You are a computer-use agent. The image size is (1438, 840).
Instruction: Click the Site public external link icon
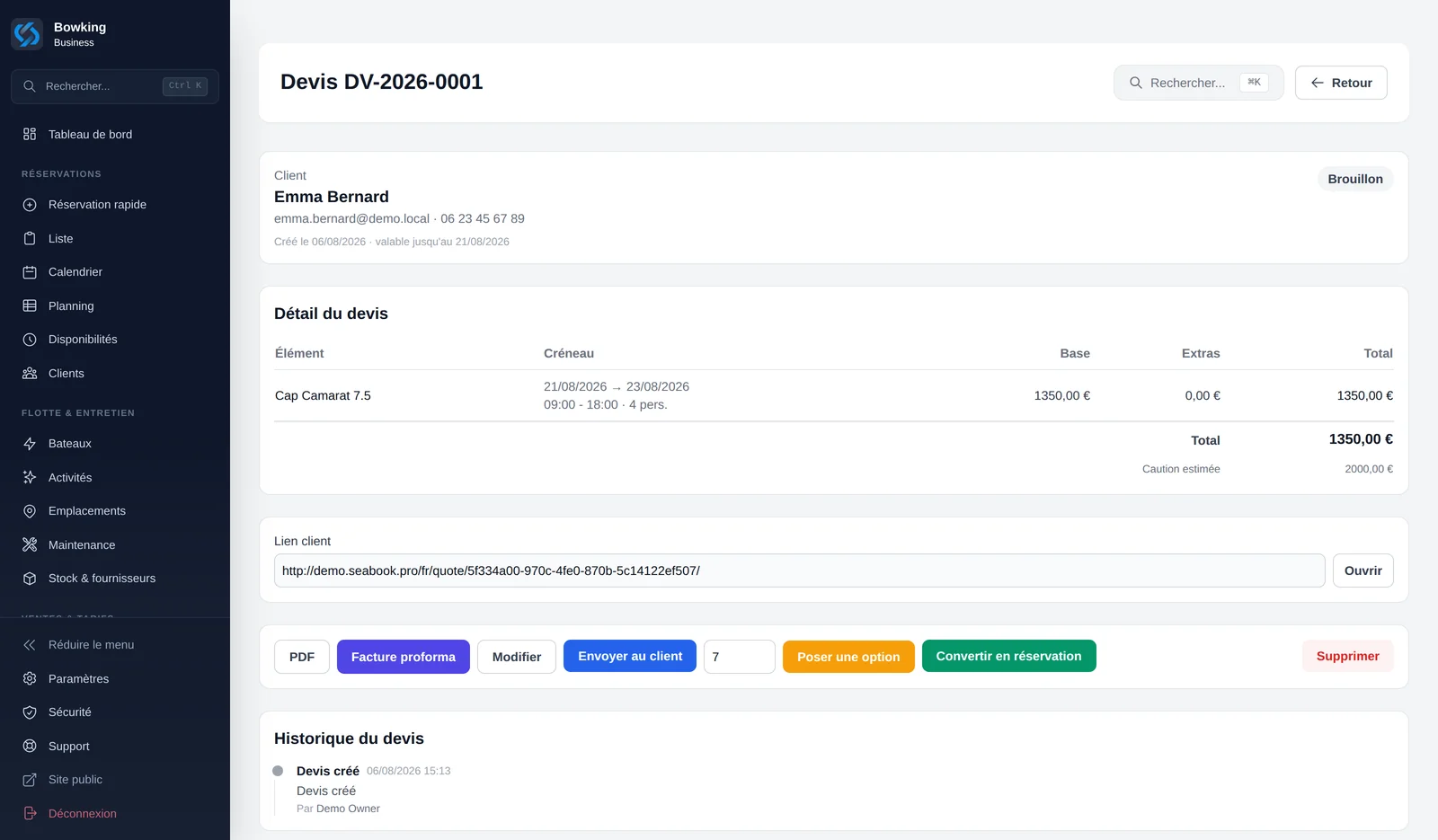coord(30,780)
